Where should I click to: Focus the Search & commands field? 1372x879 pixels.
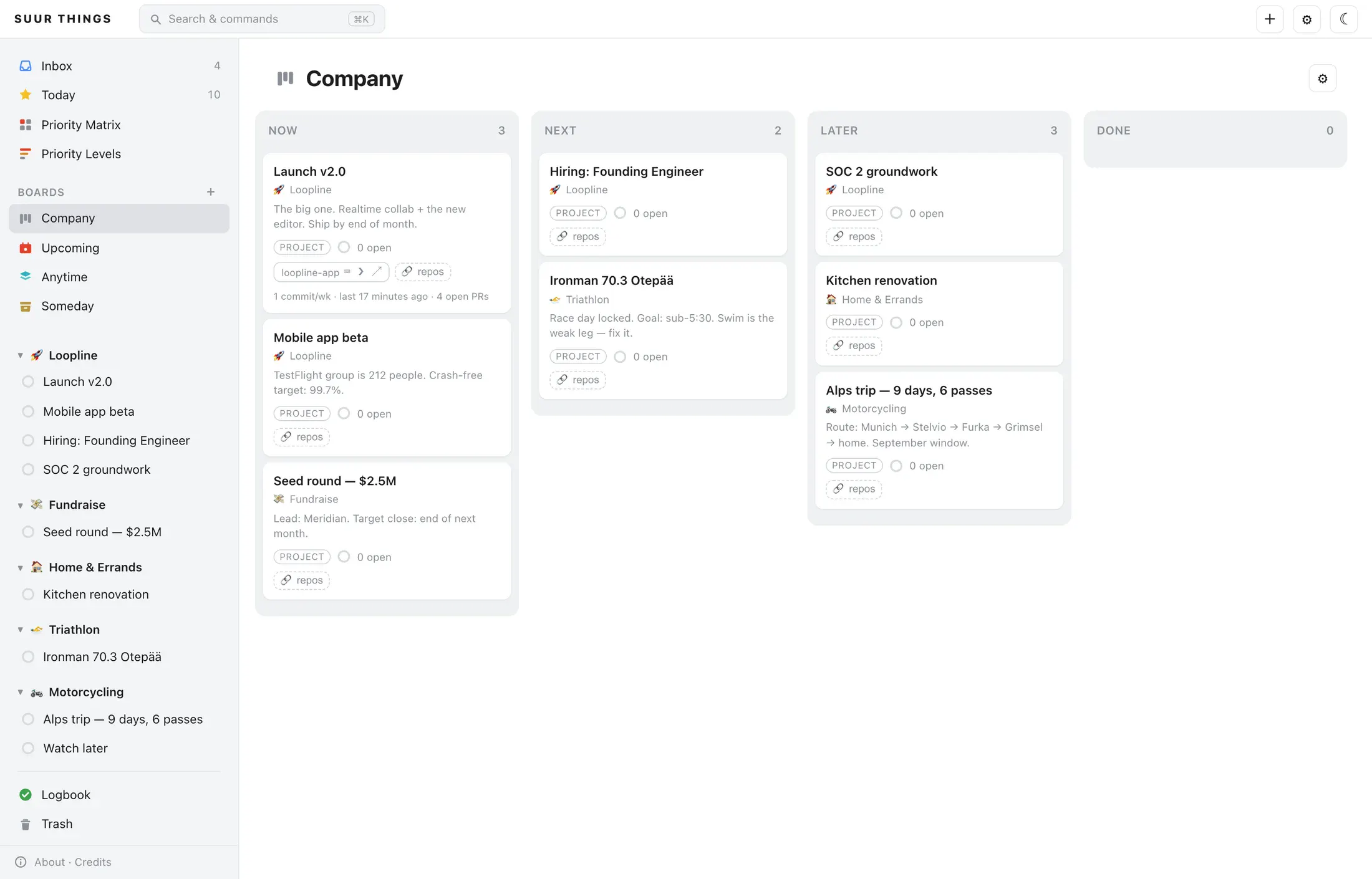(262, 19)
